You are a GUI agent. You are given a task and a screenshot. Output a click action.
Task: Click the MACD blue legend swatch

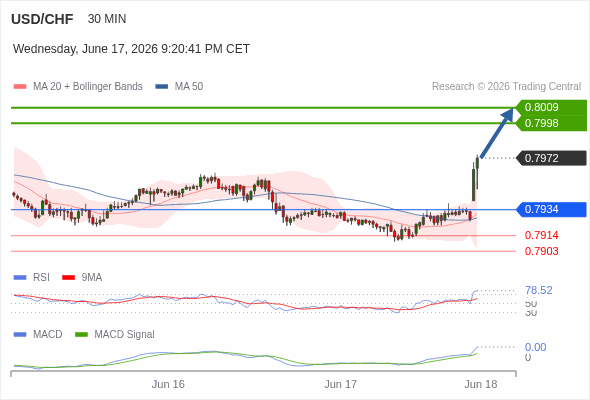20,335
